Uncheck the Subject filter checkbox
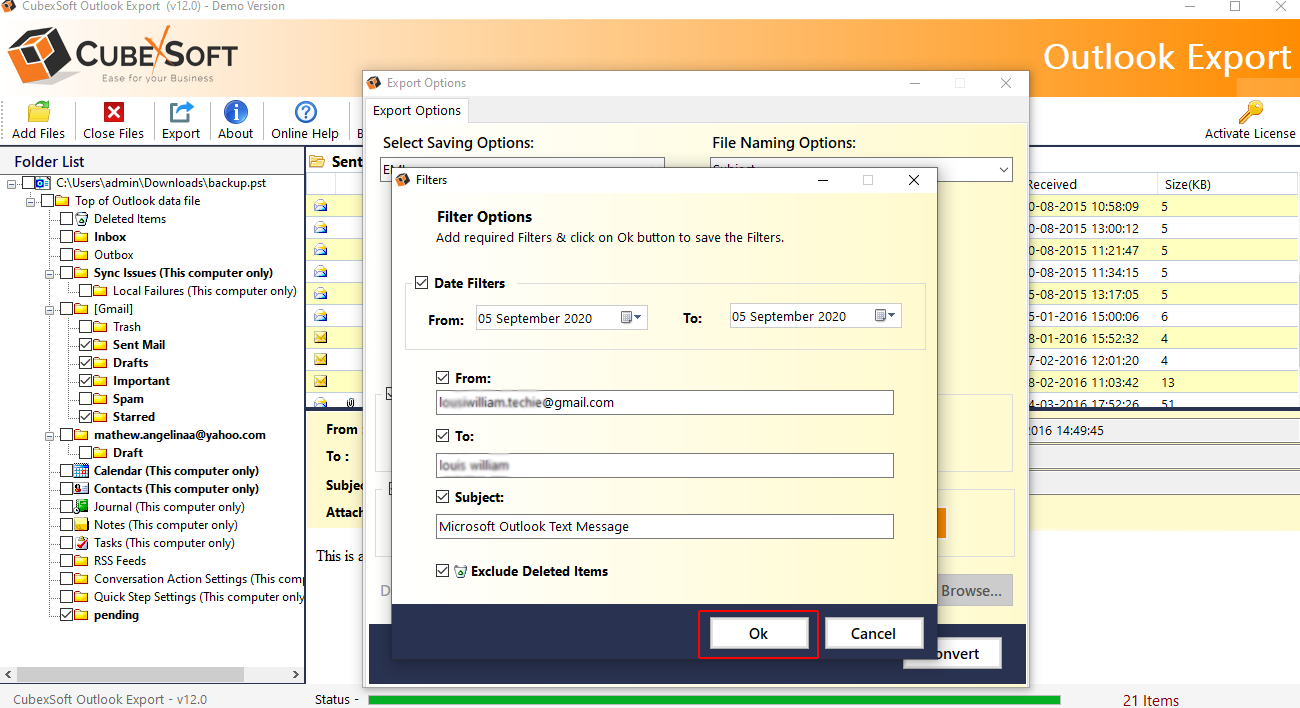 pos(443,497)
